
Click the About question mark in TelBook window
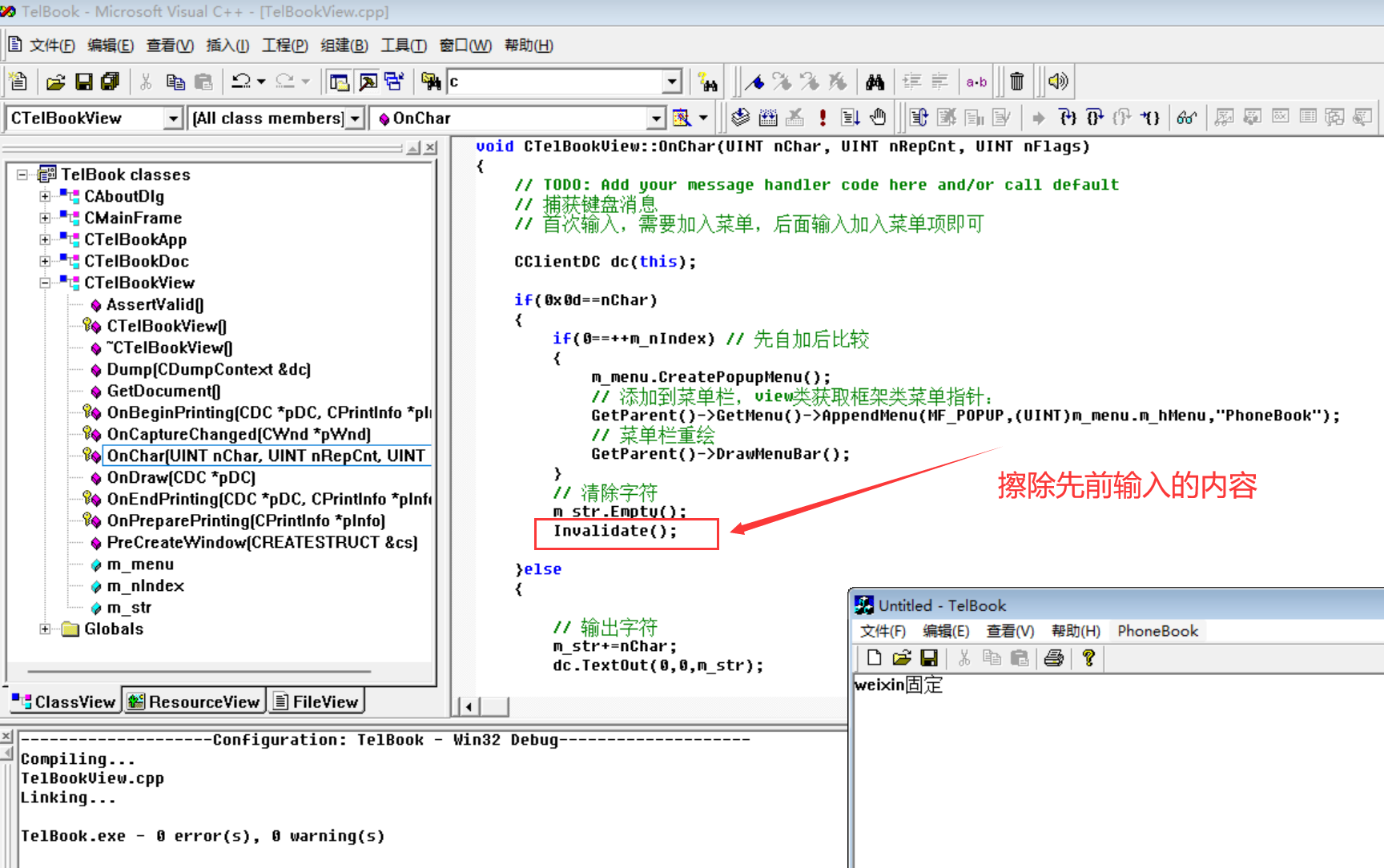tap(1088, 658)
